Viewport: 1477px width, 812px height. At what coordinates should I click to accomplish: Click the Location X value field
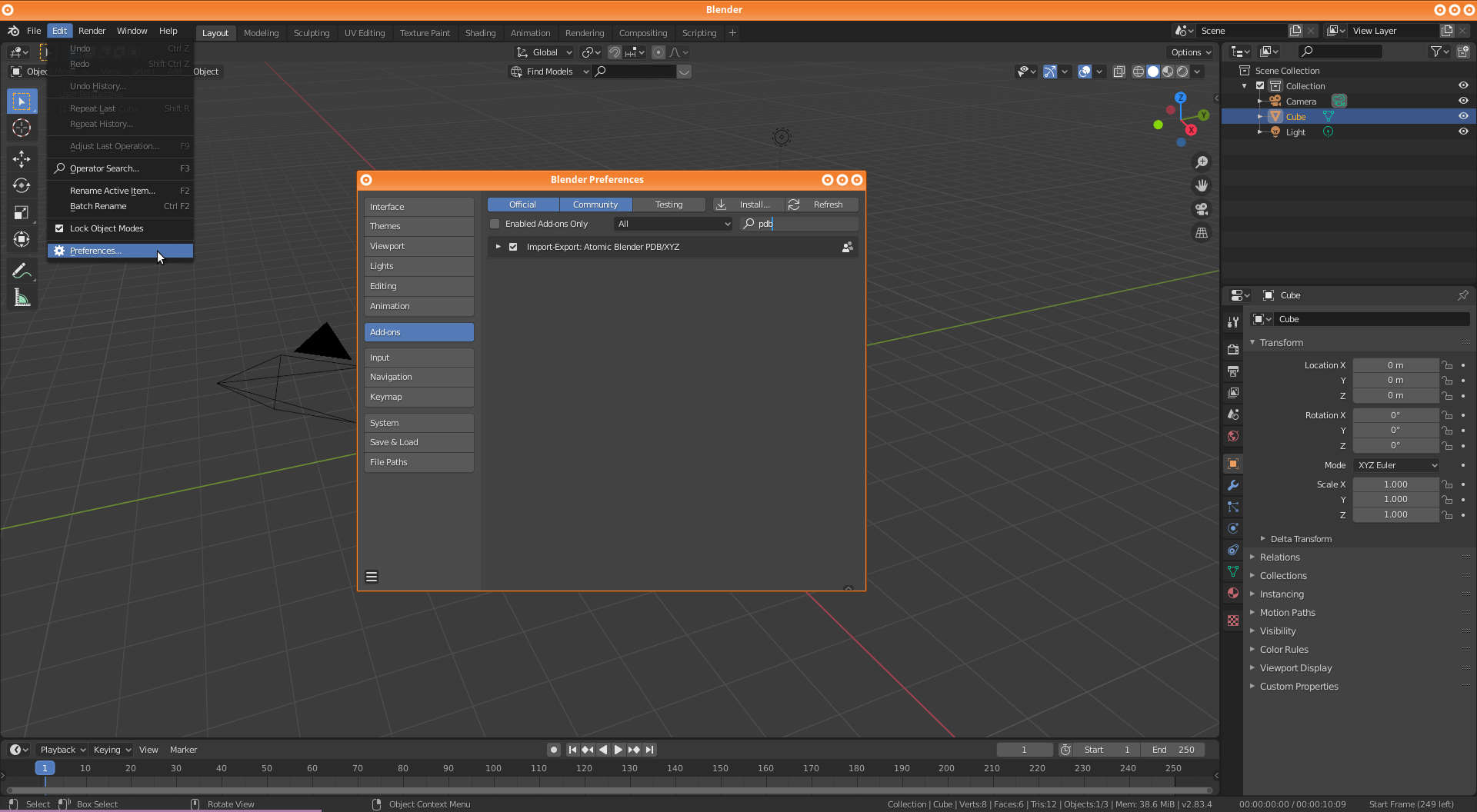tap(1395, 365)
